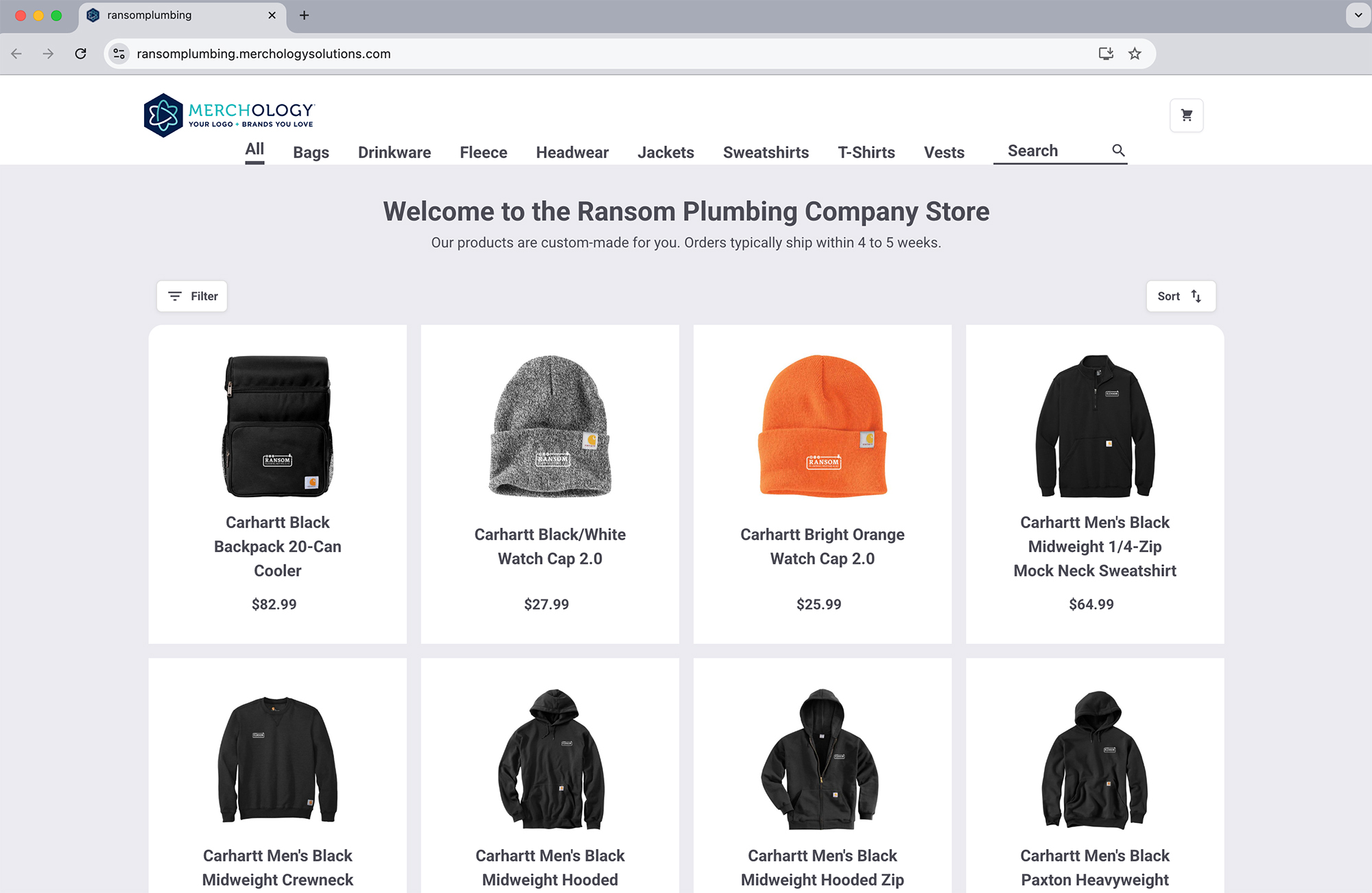Screen dimensions: 1372x893
Task: Click the Black/White Watch Cap image
Action: pos(550,426)
